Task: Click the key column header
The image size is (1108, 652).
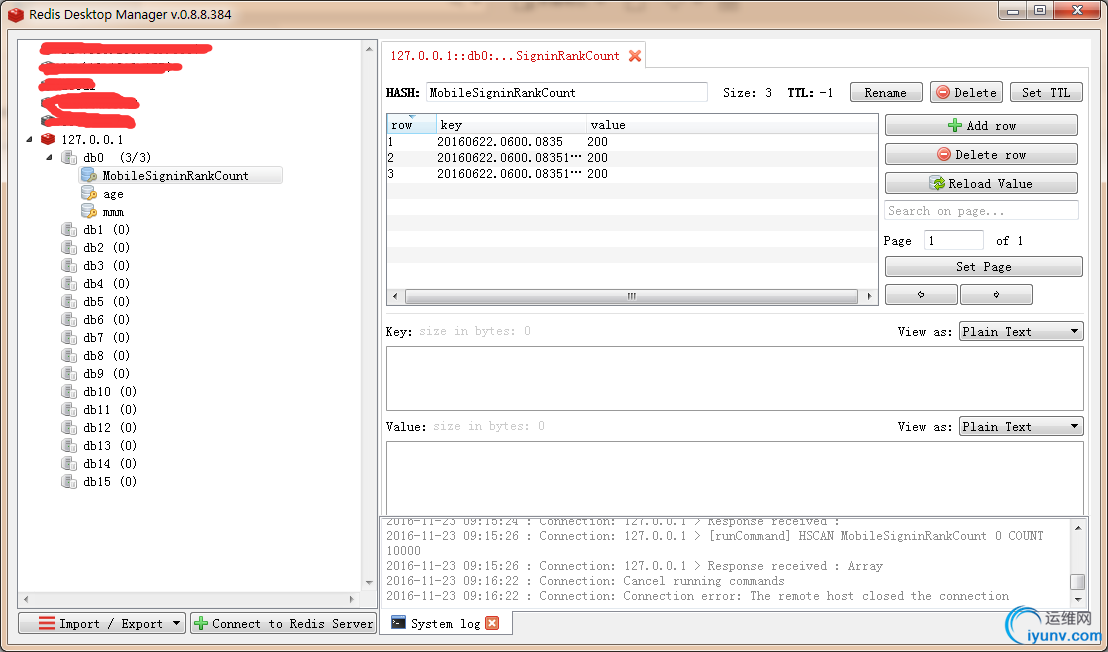Action: pyautogui.click(x=511, y=124)
